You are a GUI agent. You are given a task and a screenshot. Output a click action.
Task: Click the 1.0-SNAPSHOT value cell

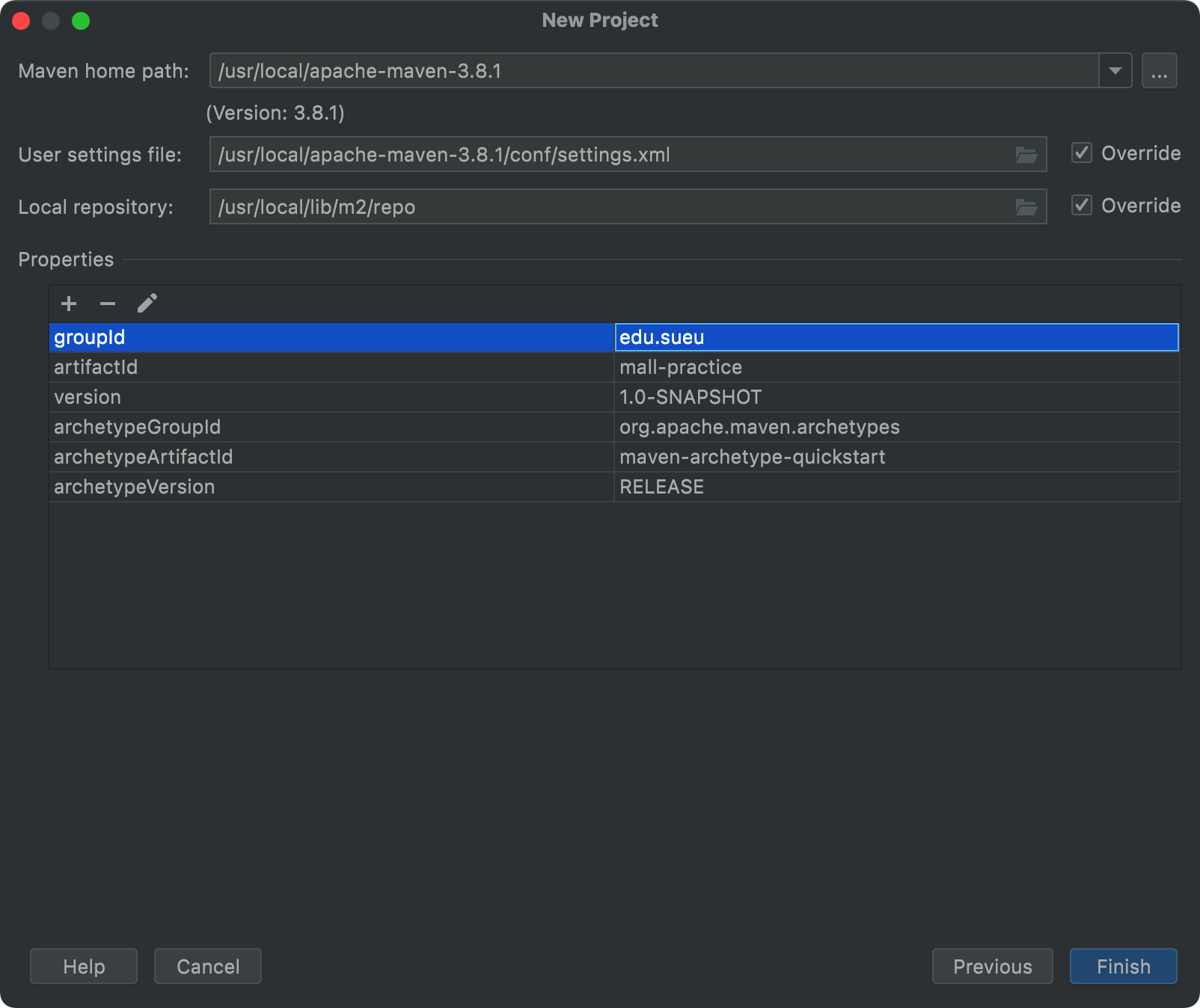click(896, 397)
